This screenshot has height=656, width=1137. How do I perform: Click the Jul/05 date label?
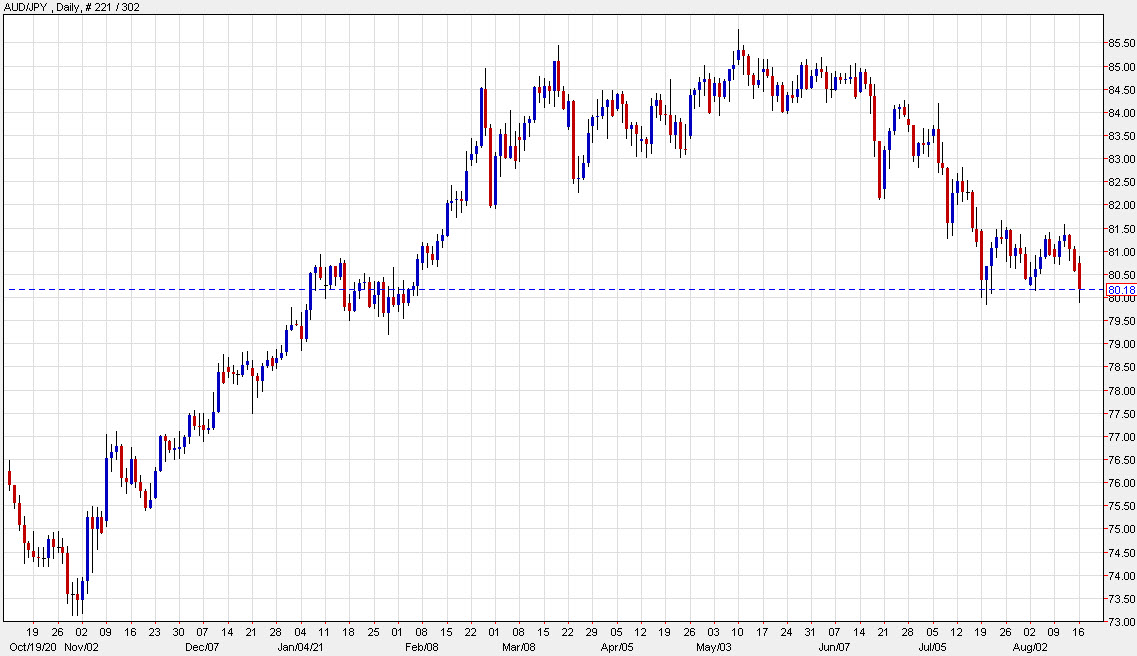[934, 647]
